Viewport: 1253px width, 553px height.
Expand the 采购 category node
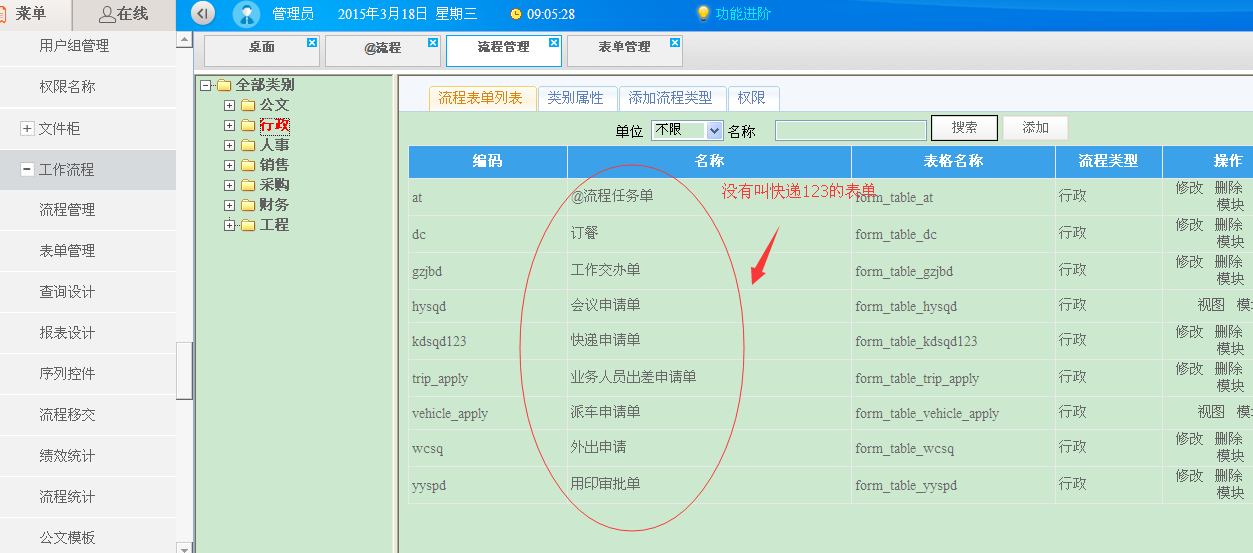[x=229, y=185]
